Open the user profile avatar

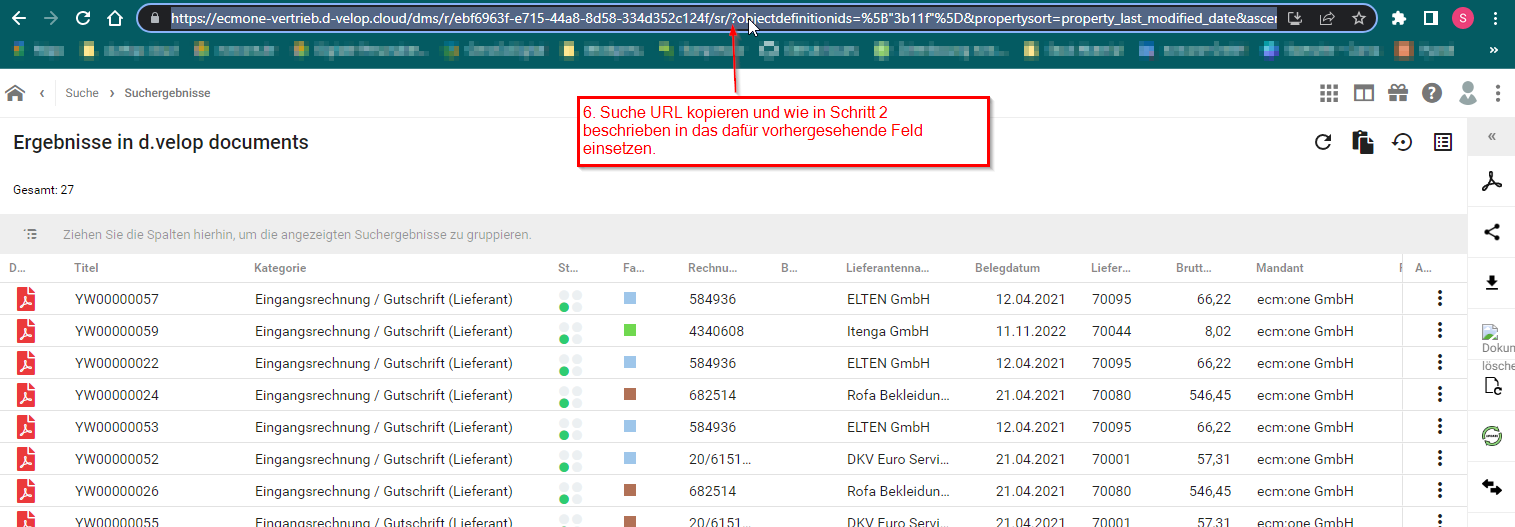pyautogui.click(x=1467, y=93)
